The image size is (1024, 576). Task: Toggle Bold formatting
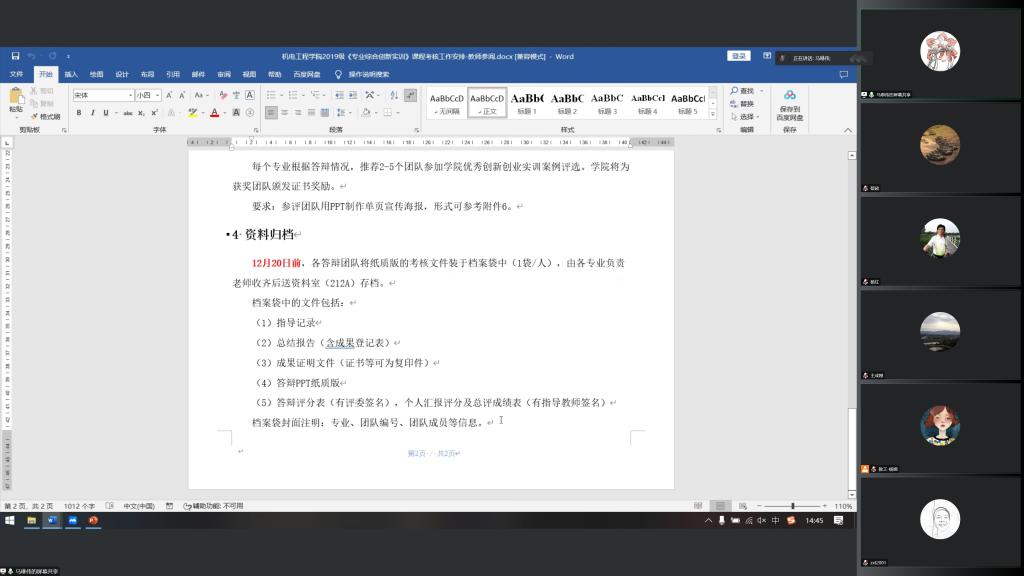point(79,113)
